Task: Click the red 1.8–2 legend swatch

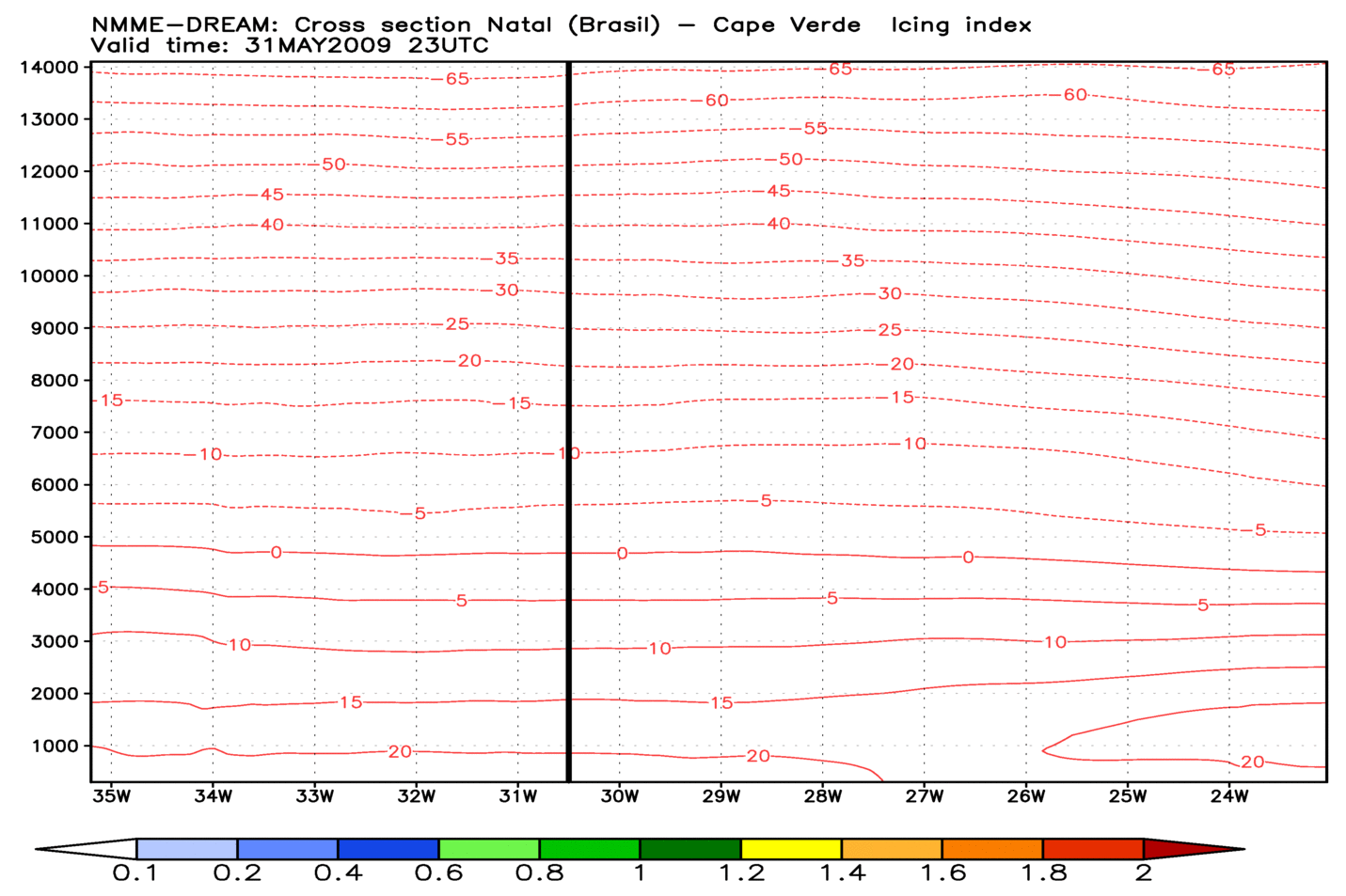Action: pyautogui.click(x=1093, y=849)
